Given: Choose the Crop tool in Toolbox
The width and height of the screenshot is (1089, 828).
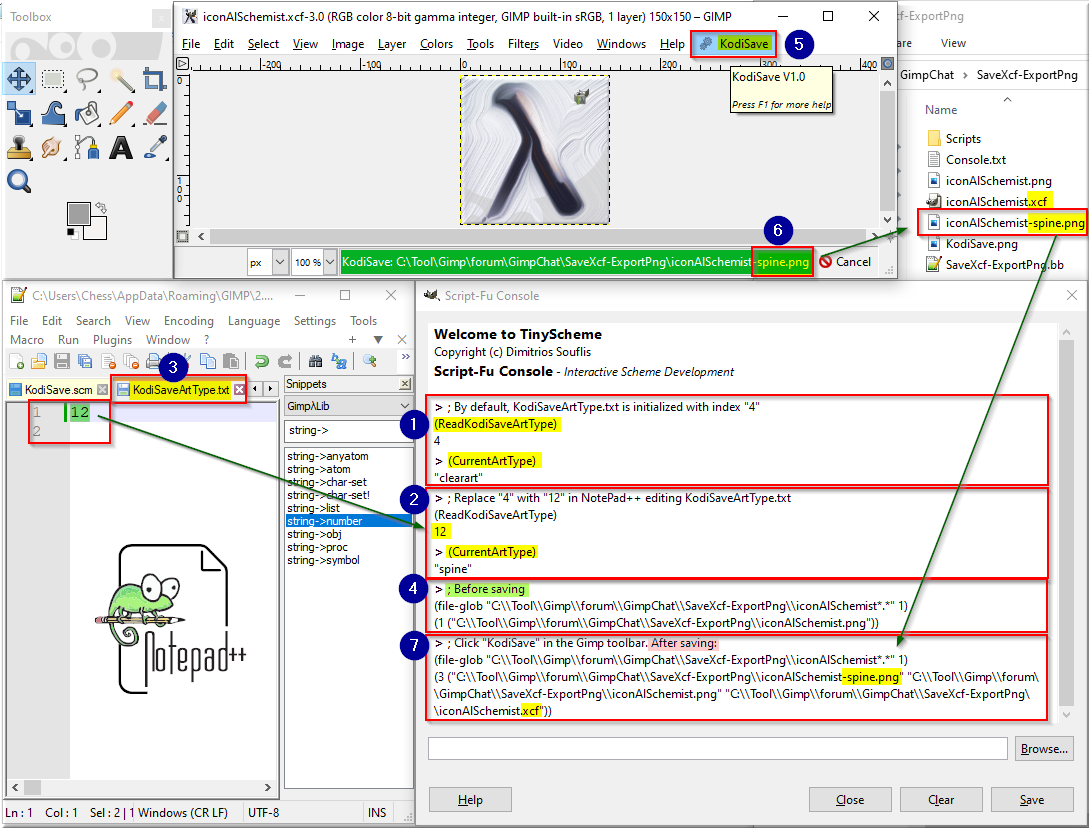Looking at the screenshot, I should tap(154, 78).
